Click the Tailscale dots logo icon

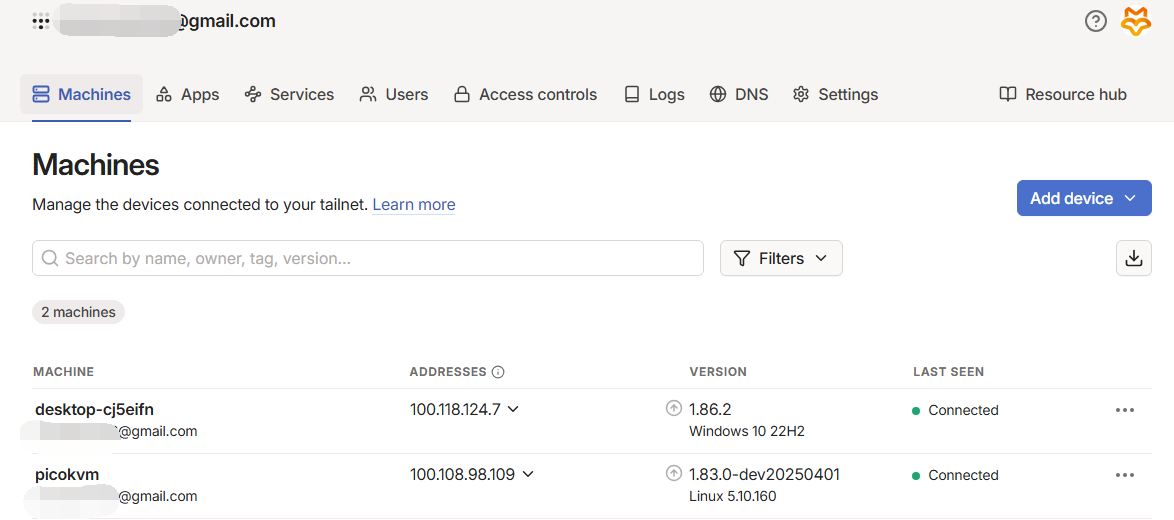pyautogui.click(x=41, y=21)
